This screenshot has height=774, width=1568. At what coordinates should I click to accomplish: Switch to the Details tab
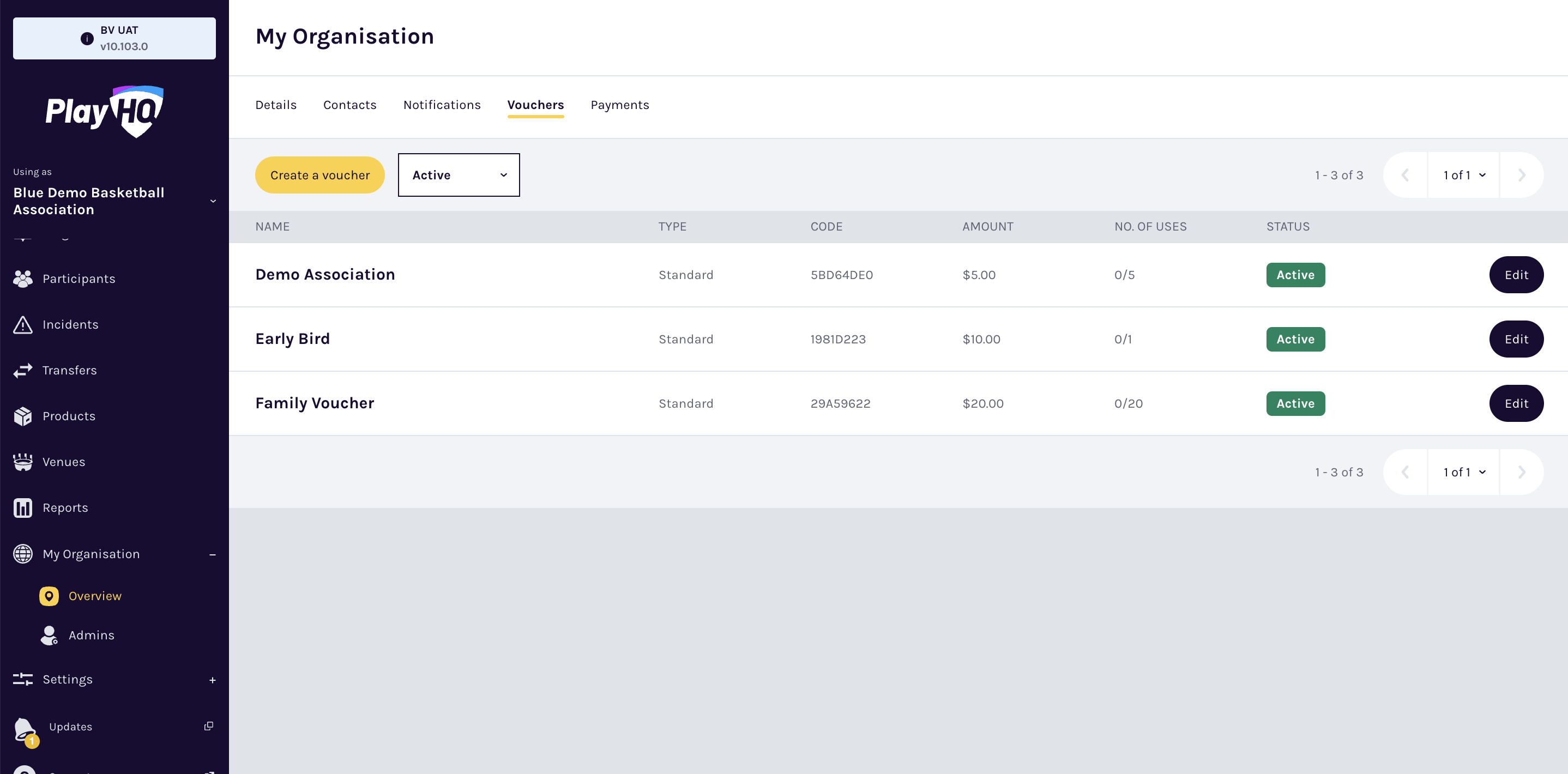point(276,105)
